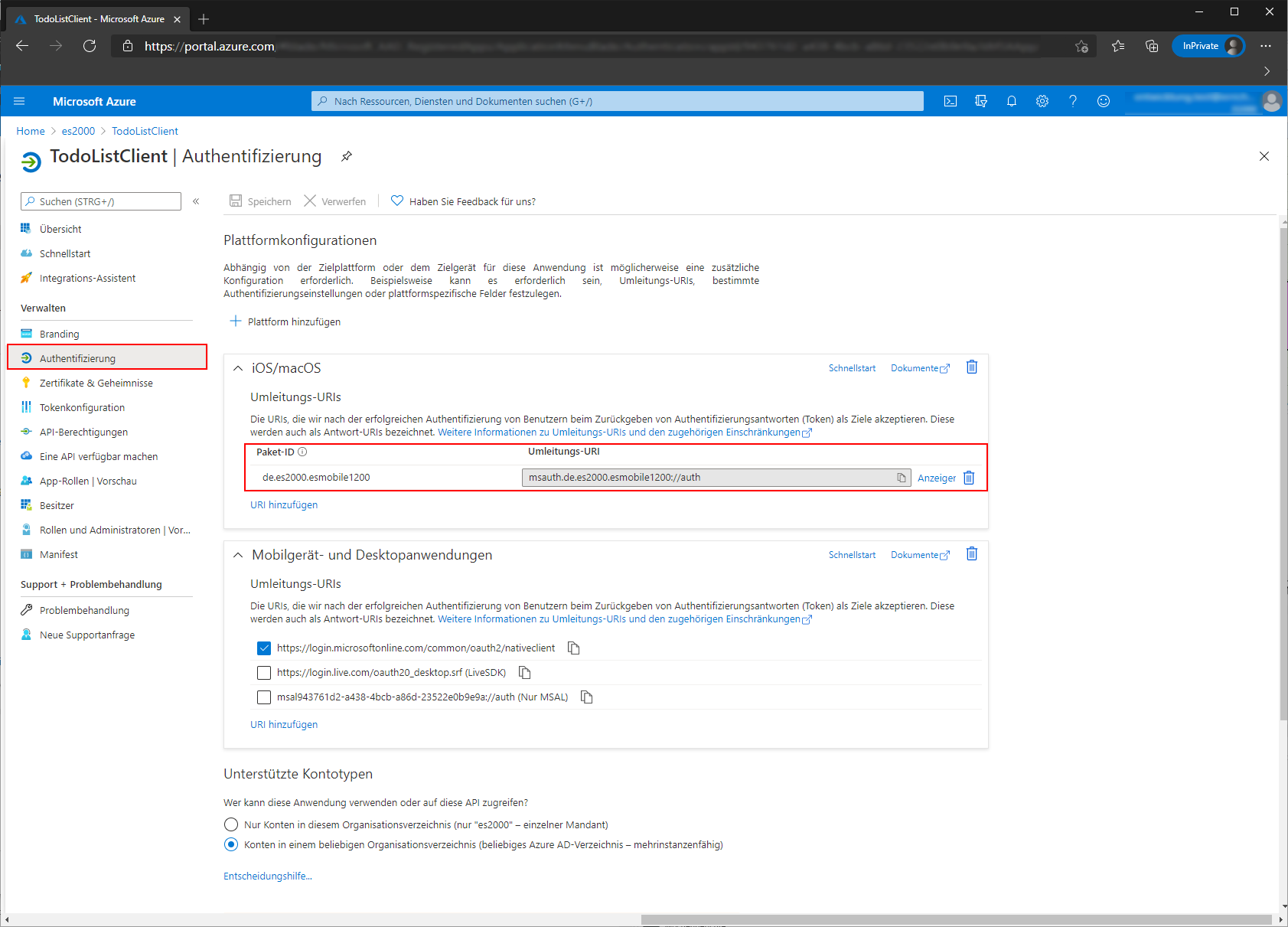Open the help question mark icon
1288x927 pixels.
point(1073,101)
